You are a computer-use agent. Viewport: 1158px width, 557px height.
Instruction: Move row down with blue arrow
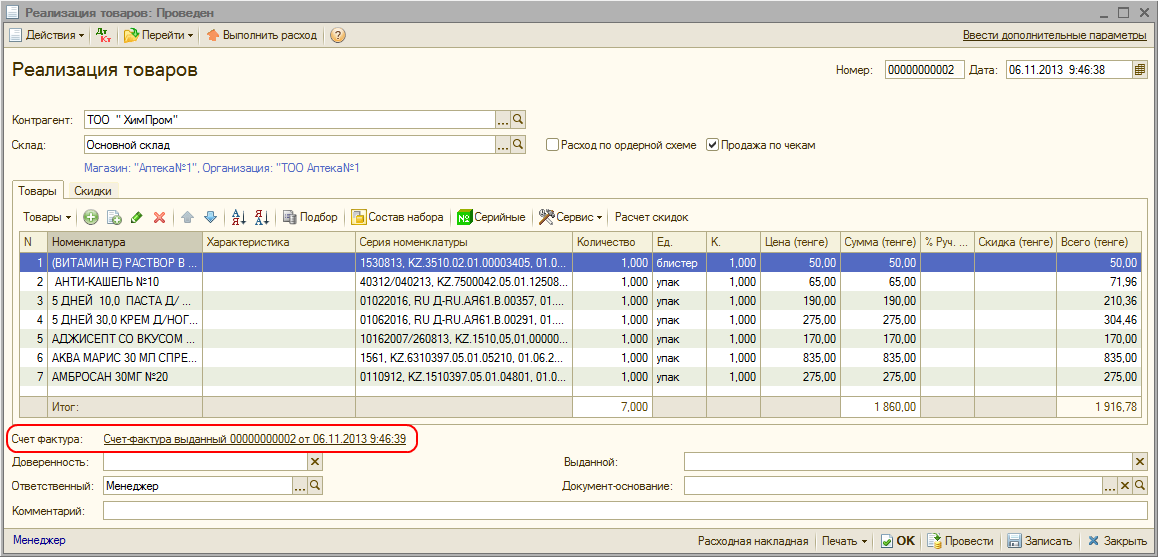[x=210, y=217]
